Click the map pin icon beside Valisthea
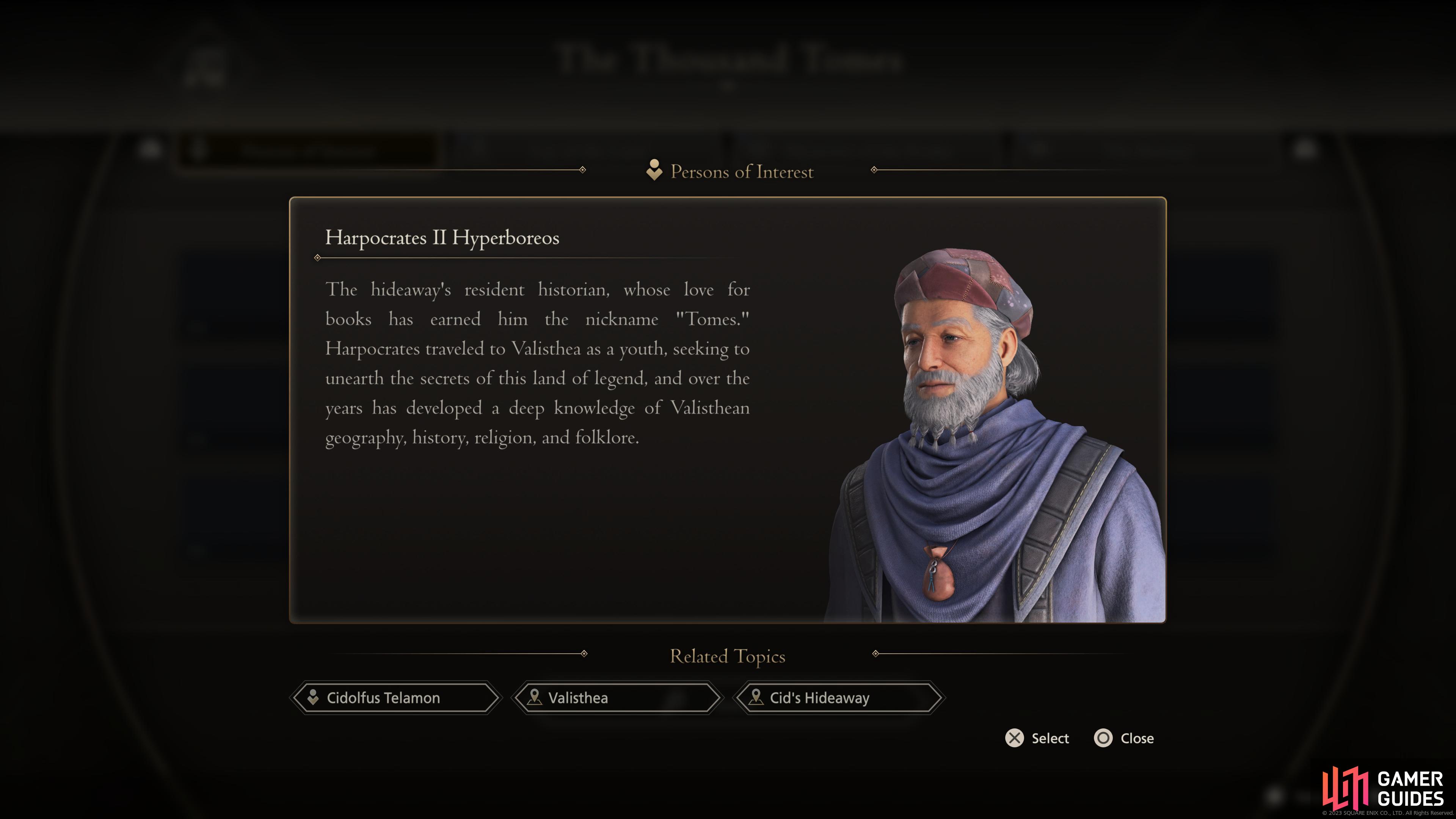This screenshot has width=1456, height=819. [534, 697]
